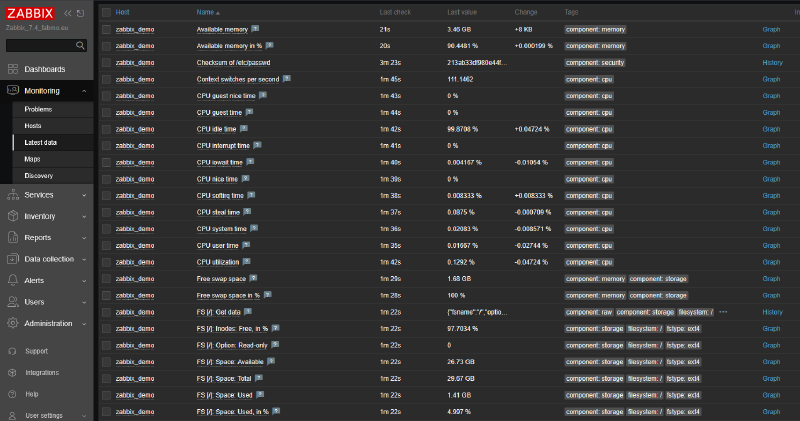Click fstype: ext4 tag in Space: Available row
Image resolution: width=800 pixels, height=421 pixels.
[x=683, y=362]
